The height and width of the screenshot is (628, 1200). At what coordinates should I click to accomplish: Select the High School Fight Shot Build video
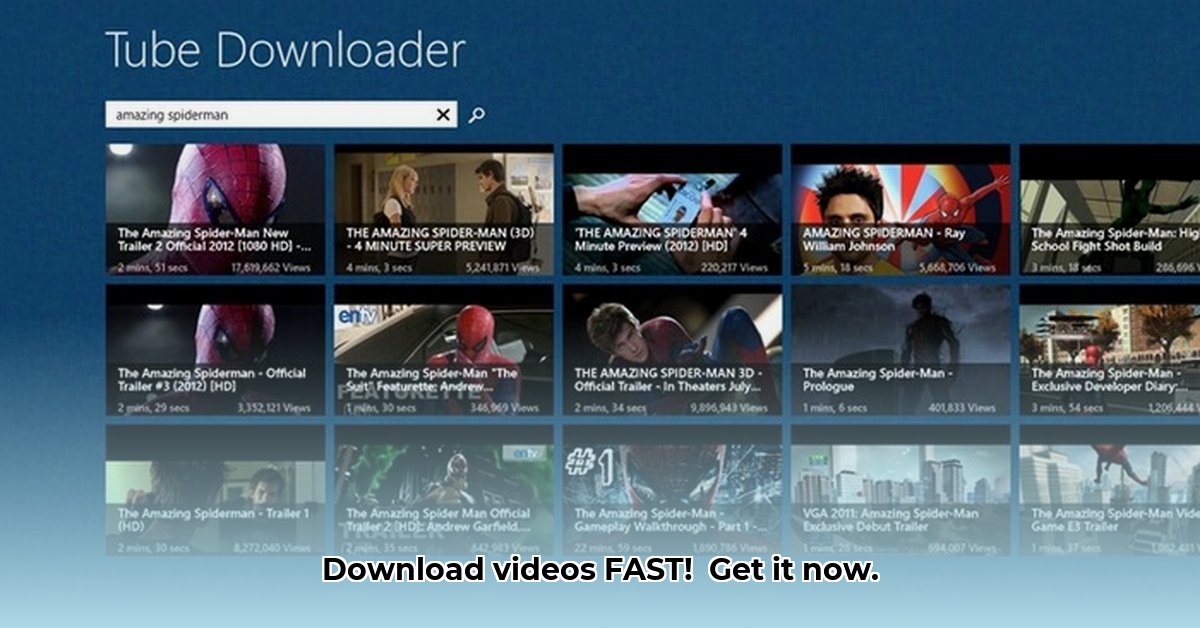(1110, 209)
